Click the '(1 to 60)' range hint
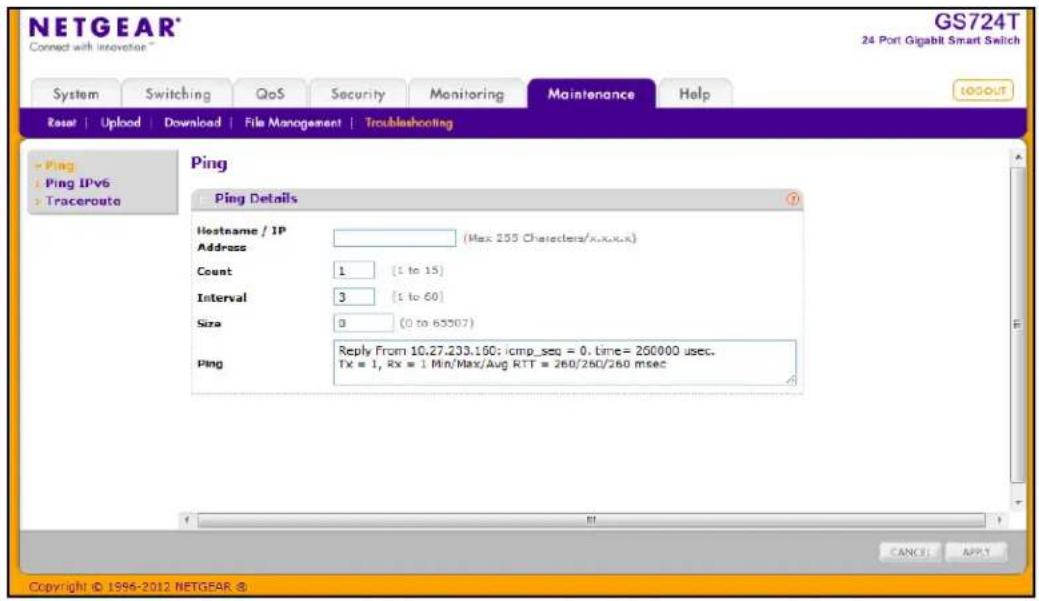Image resolution: width=1039 pixels, height=601 pixels. [x=417, y=297]
